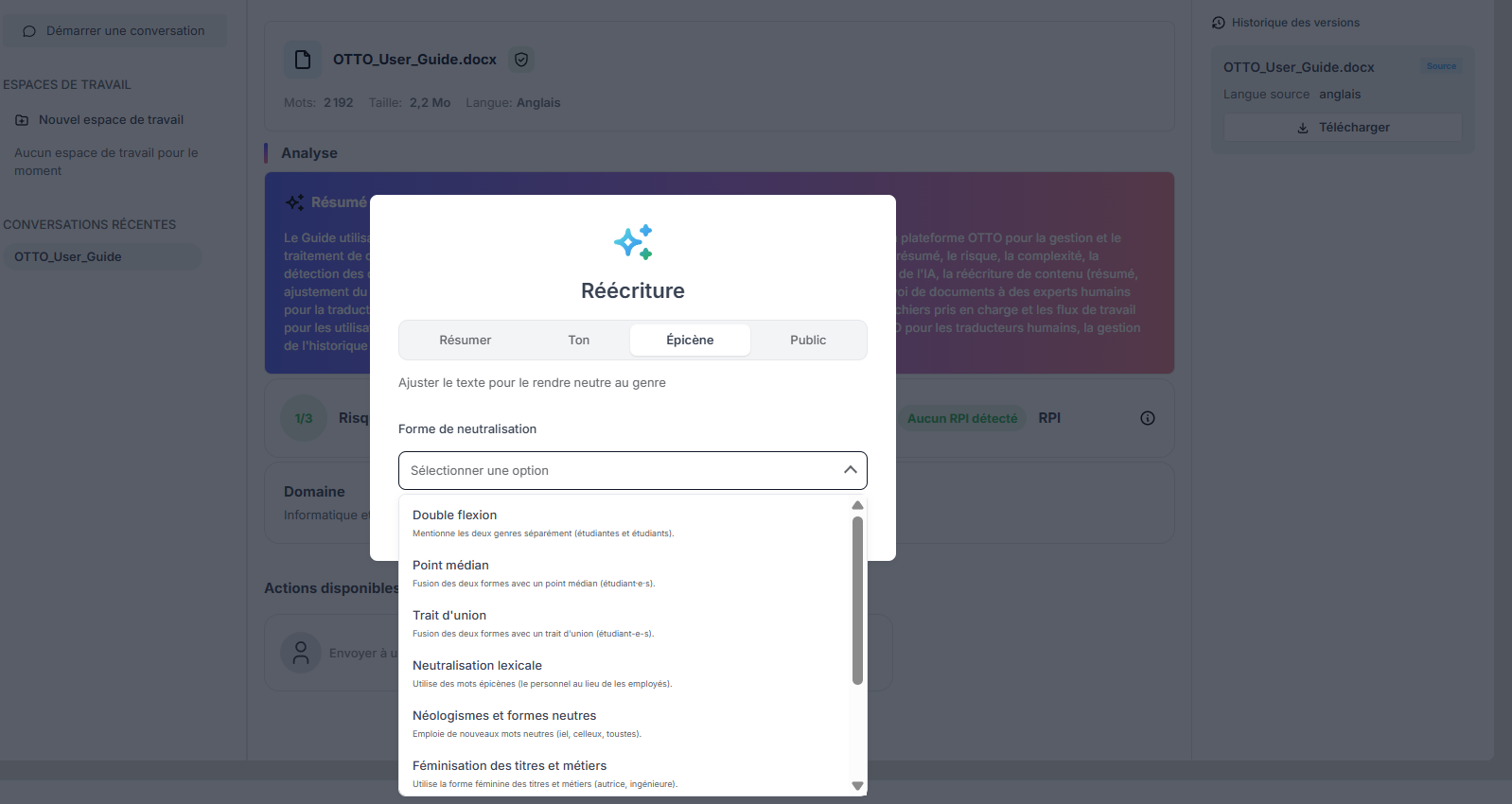Click the sparkle icon above Réécriture title
This screenshot has height=804, width=1512.
633,242
